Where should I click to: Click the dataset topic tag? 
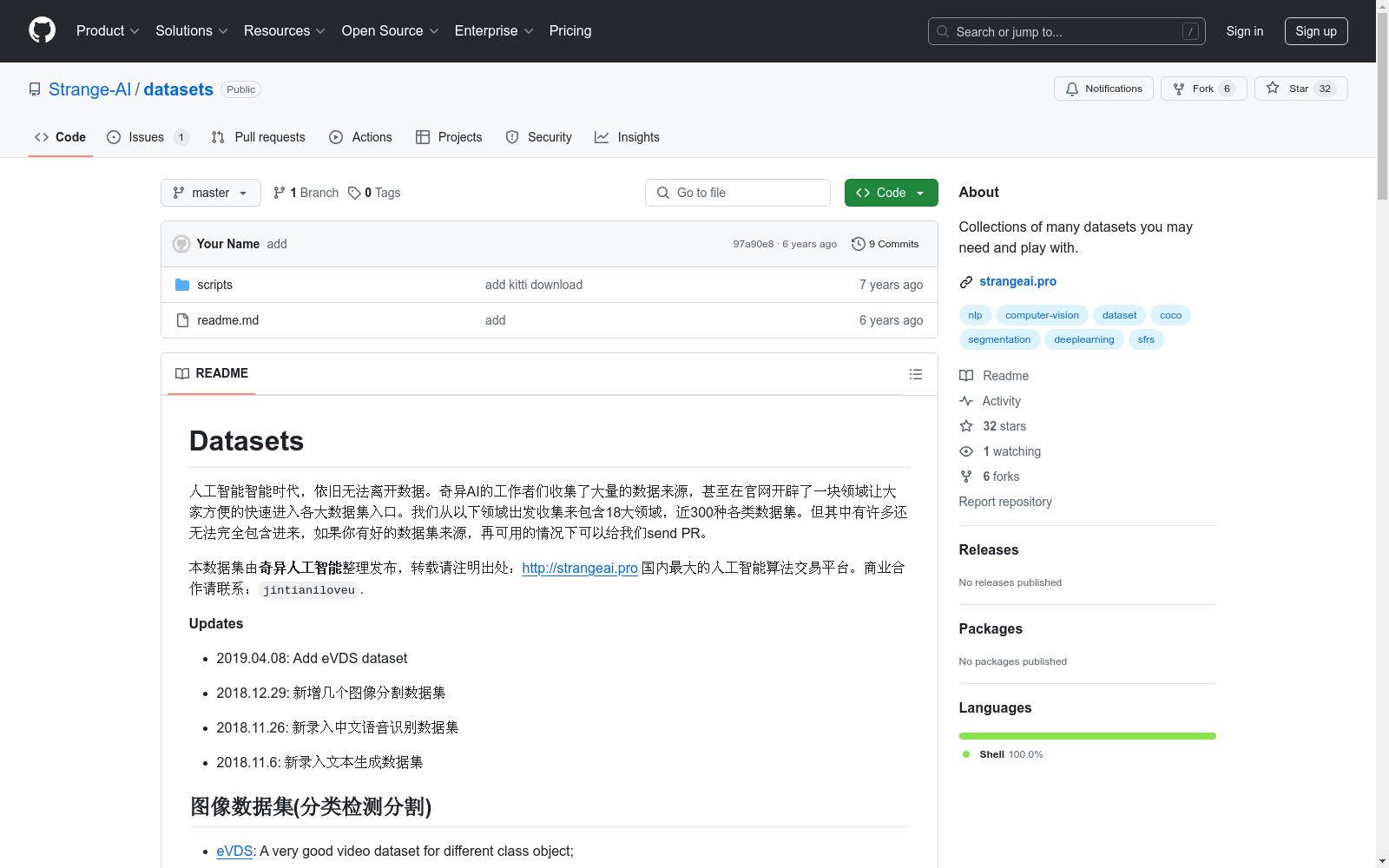pyautogui.click(x=1119, y=315)
